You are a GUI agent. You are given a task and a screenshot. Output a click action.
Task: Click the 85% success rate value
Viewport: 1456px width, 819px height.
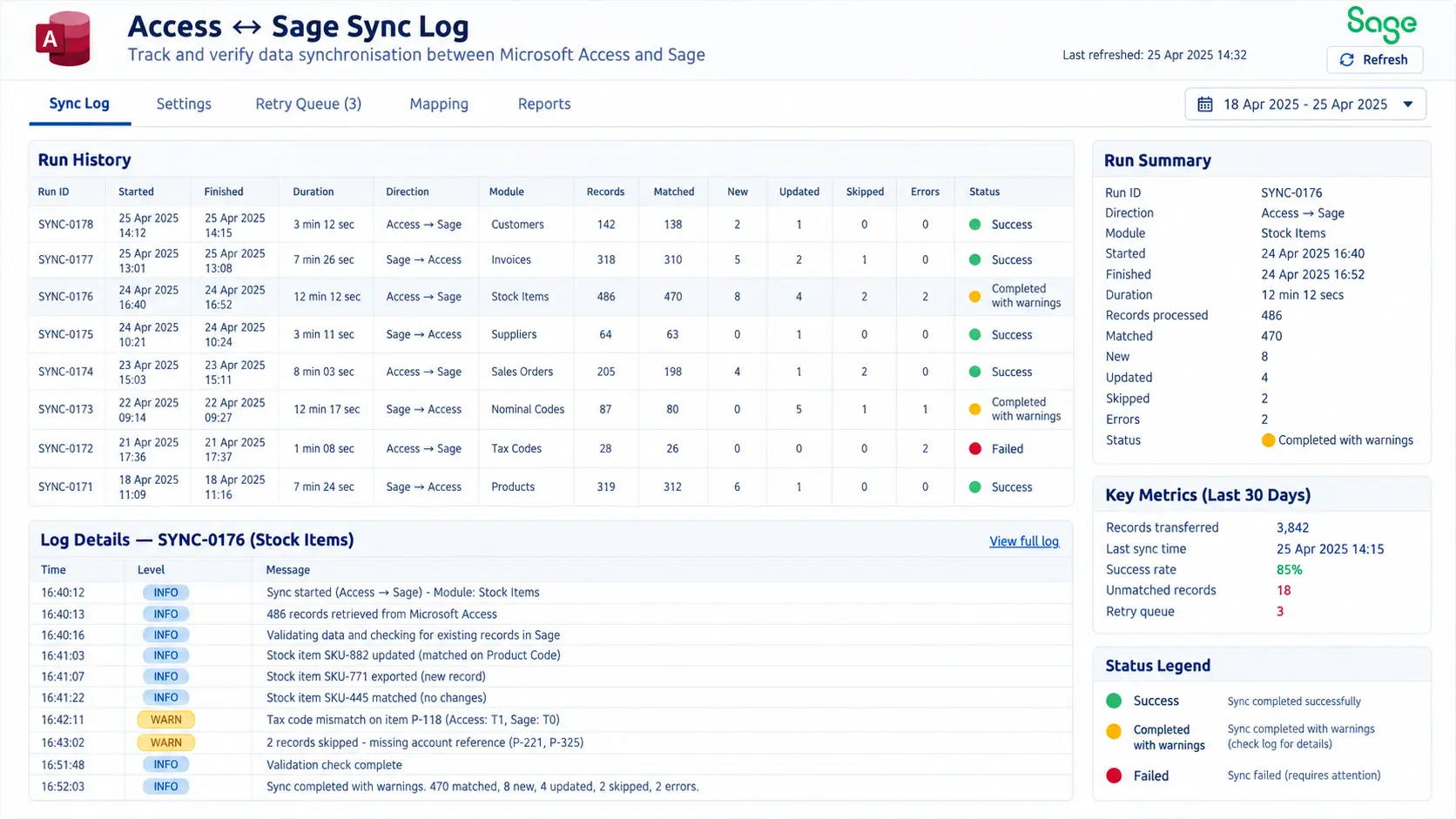pos(1289,570)
